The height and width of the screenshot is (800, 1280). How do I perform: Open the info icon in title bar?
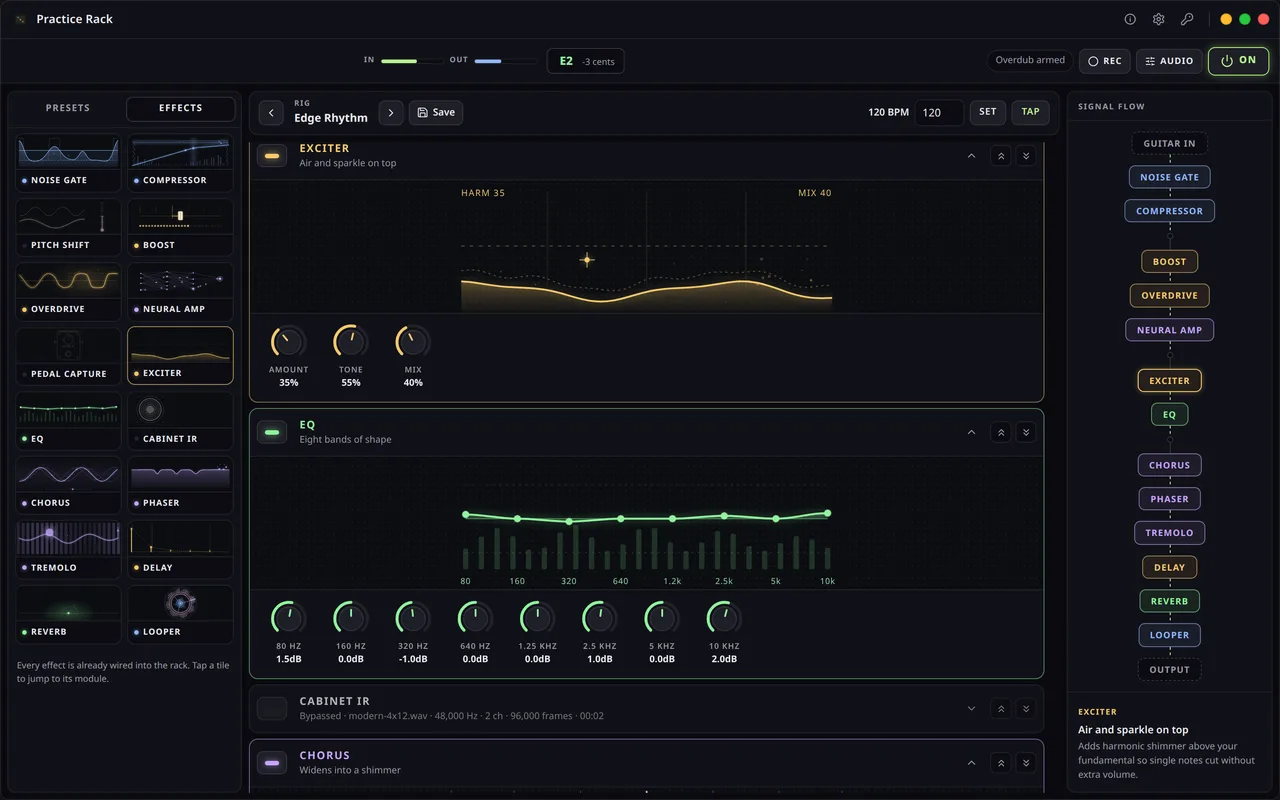1130,19
